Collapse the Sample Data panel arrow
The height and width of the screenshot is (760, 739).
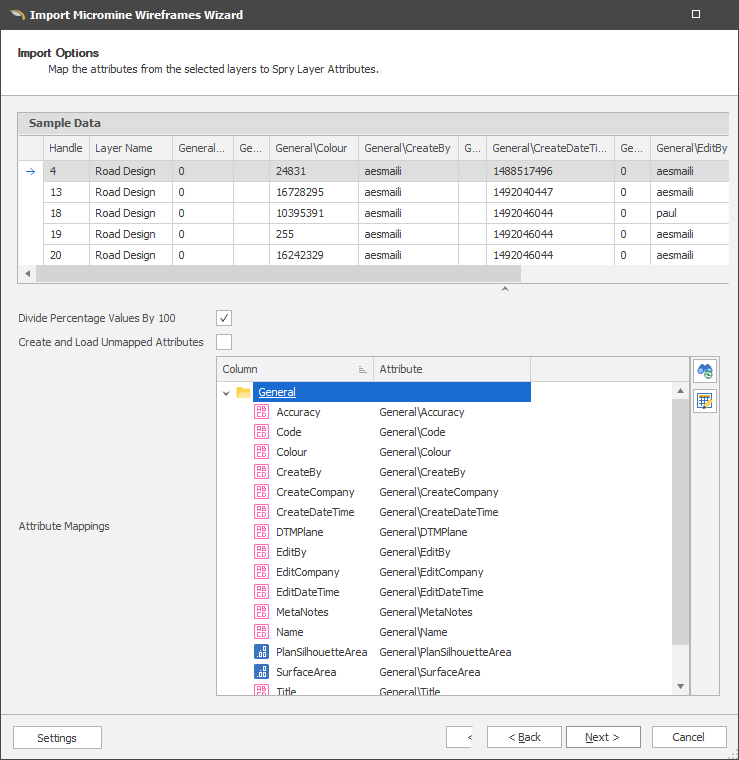click(504, 290)
